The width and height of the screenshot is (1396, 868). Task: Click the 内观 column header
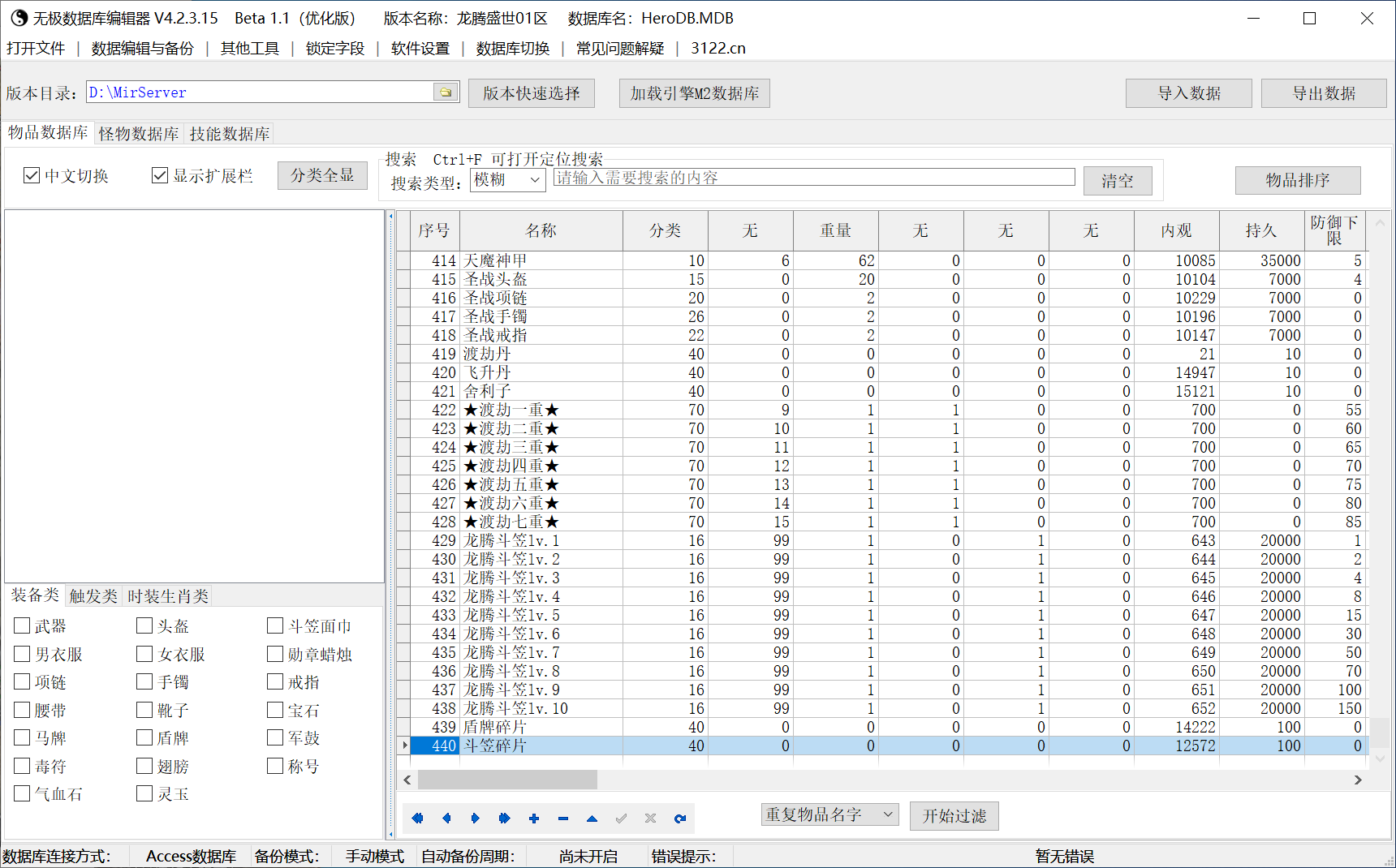pos(1177,231)
